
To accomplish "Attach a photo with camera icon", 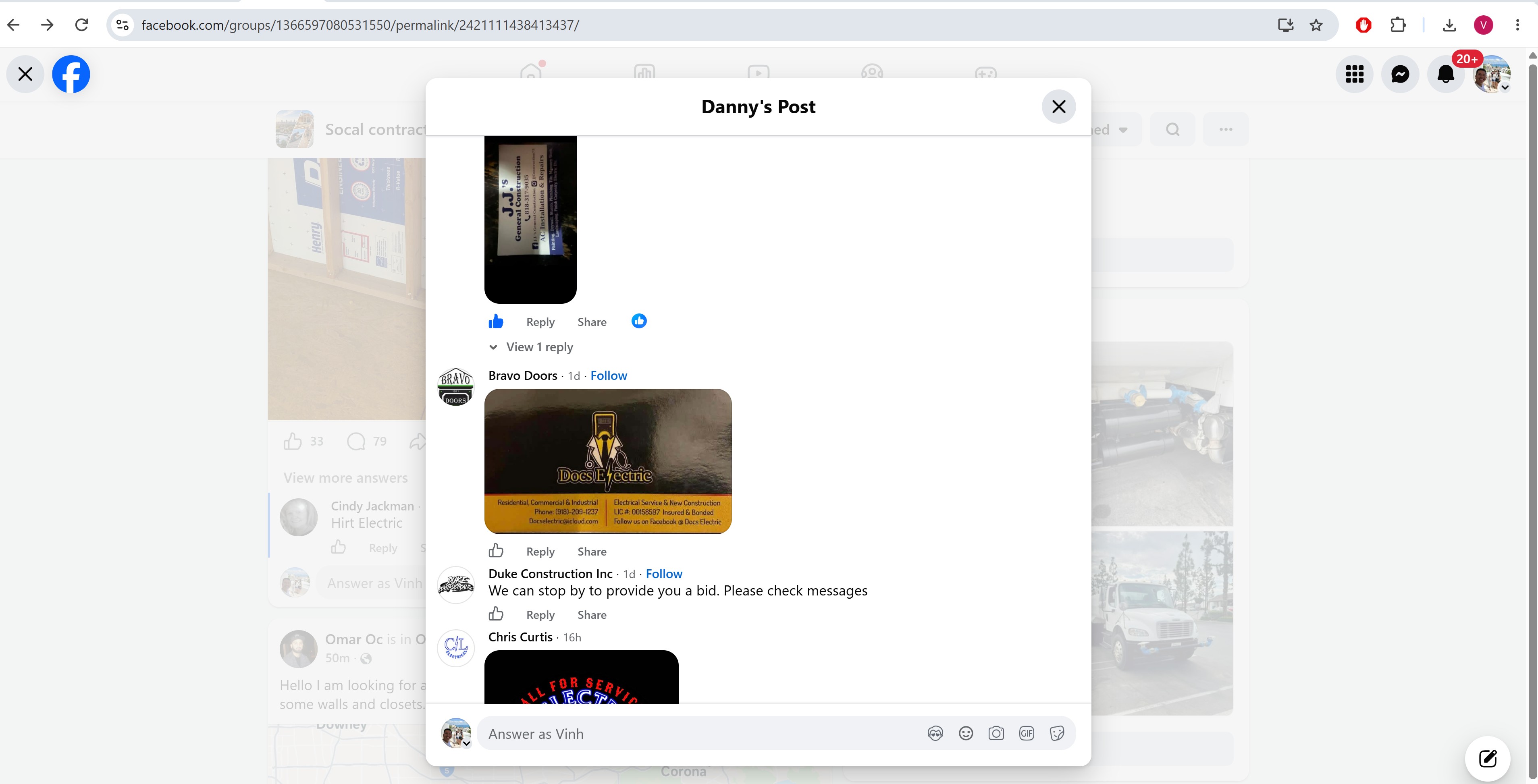I will point(996,733).
